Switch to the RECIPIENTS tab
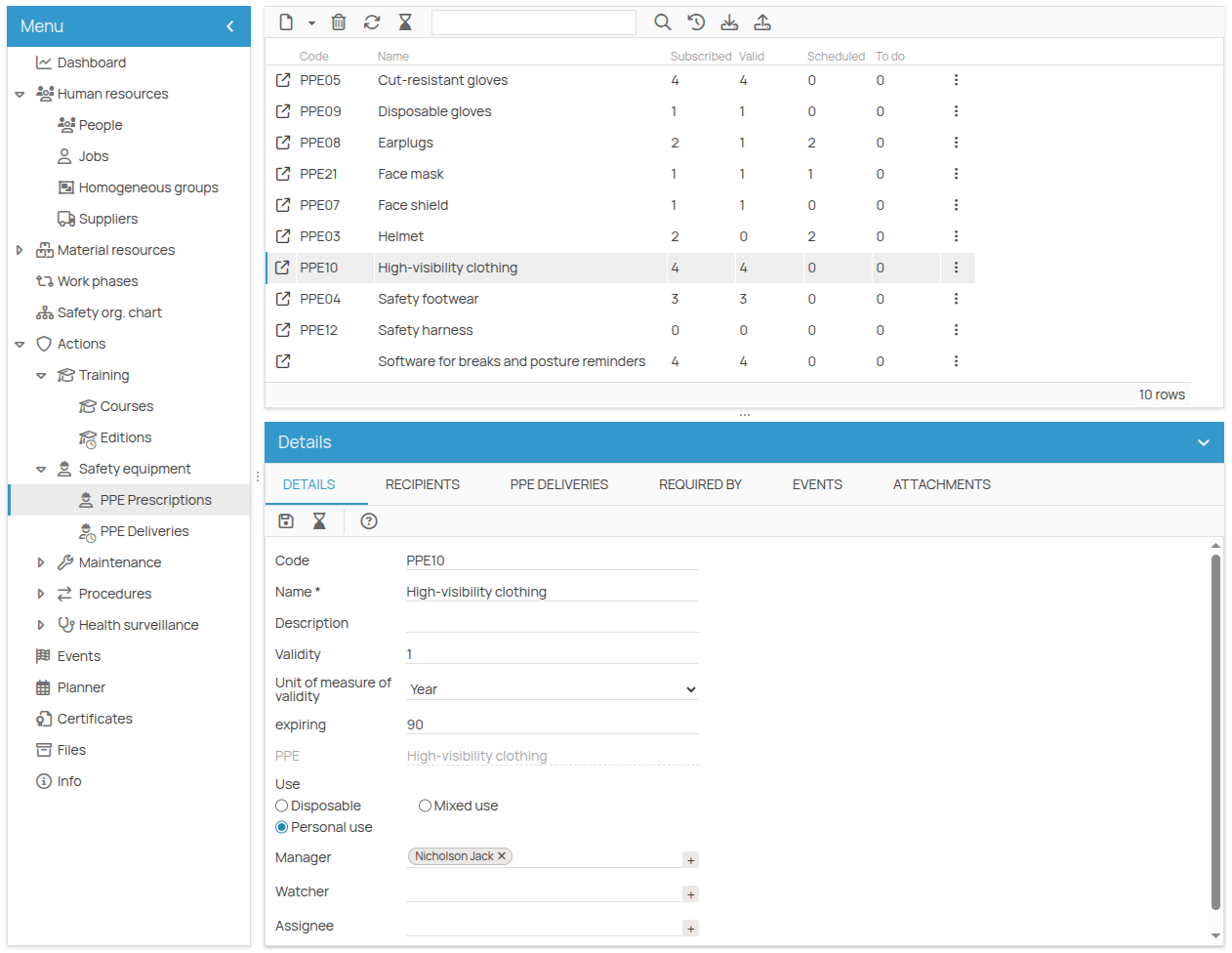The image size is (1232, 953). 423,483
